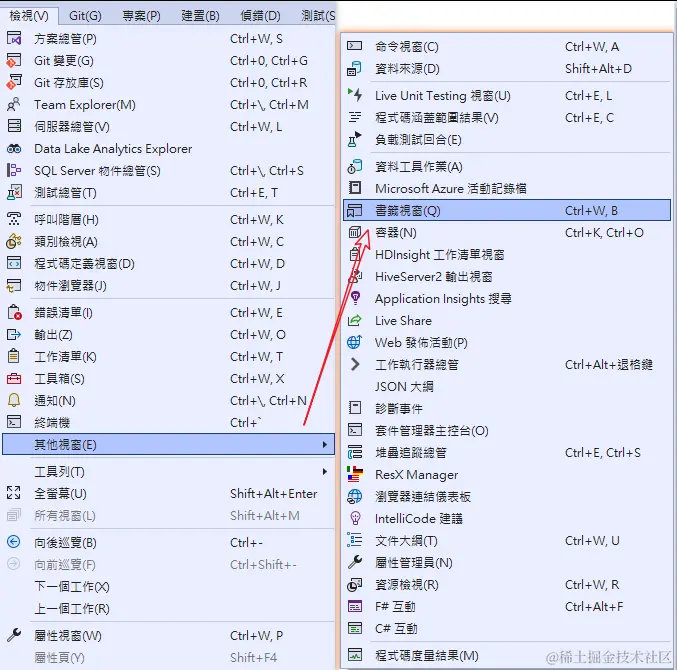This screenshot has width=677, height=670.
Task: Open Web 發佈活動(P) entry
Action: pyautogui.click(x=507, y=342)
